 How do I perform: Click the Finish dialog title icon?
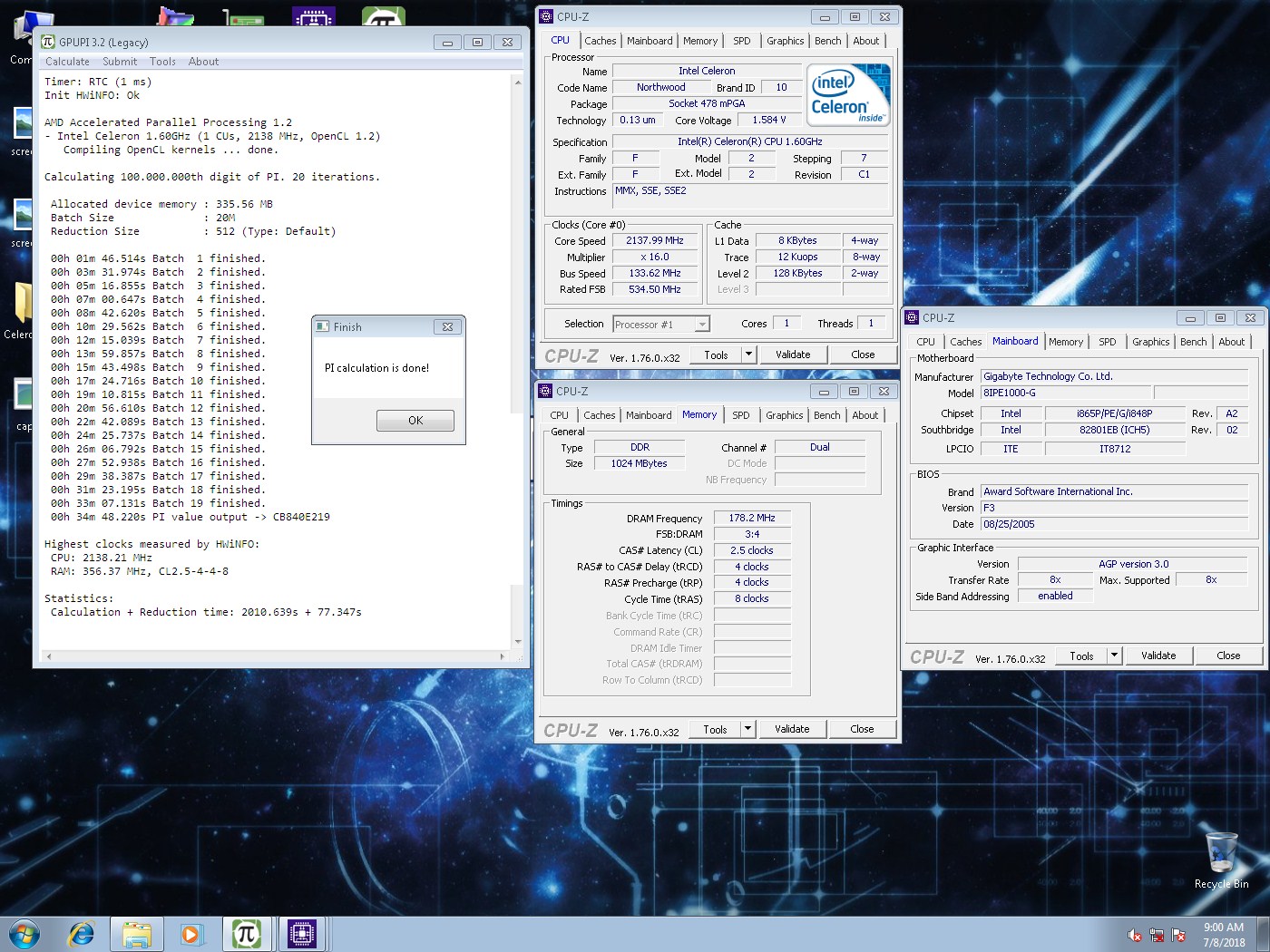pos(322,326)
